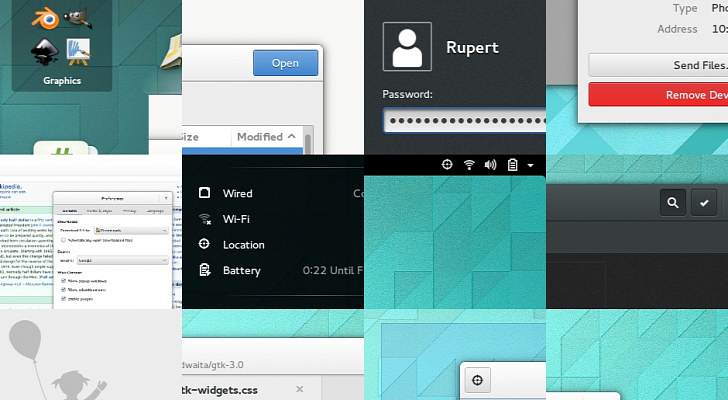Click the location icon in the top bar
The height and width of the screenshot is (400, 728).
click(443, 165)
